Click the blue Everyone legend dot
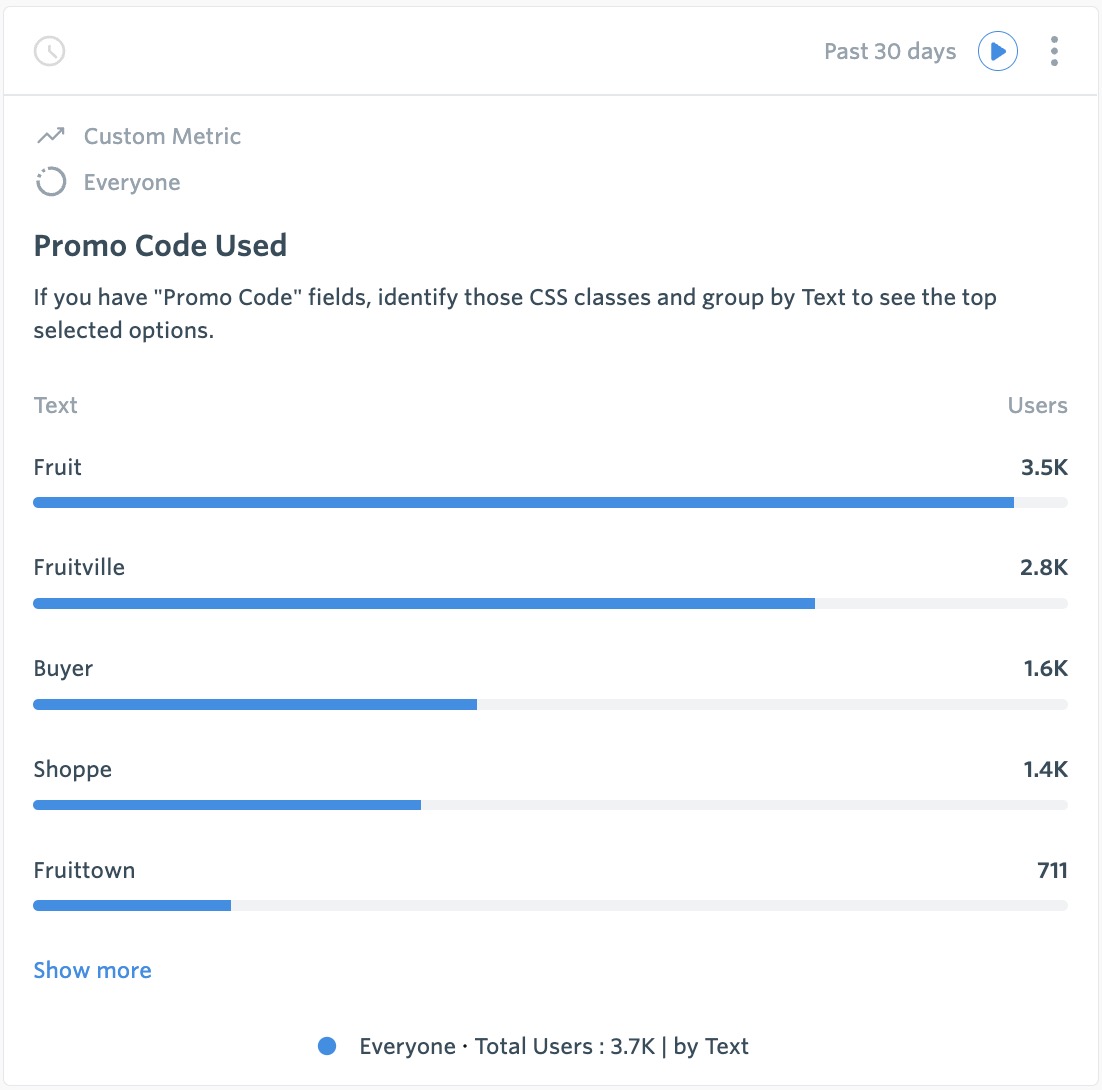Screen dimensions: 1102x1090 click(327, 1046)
